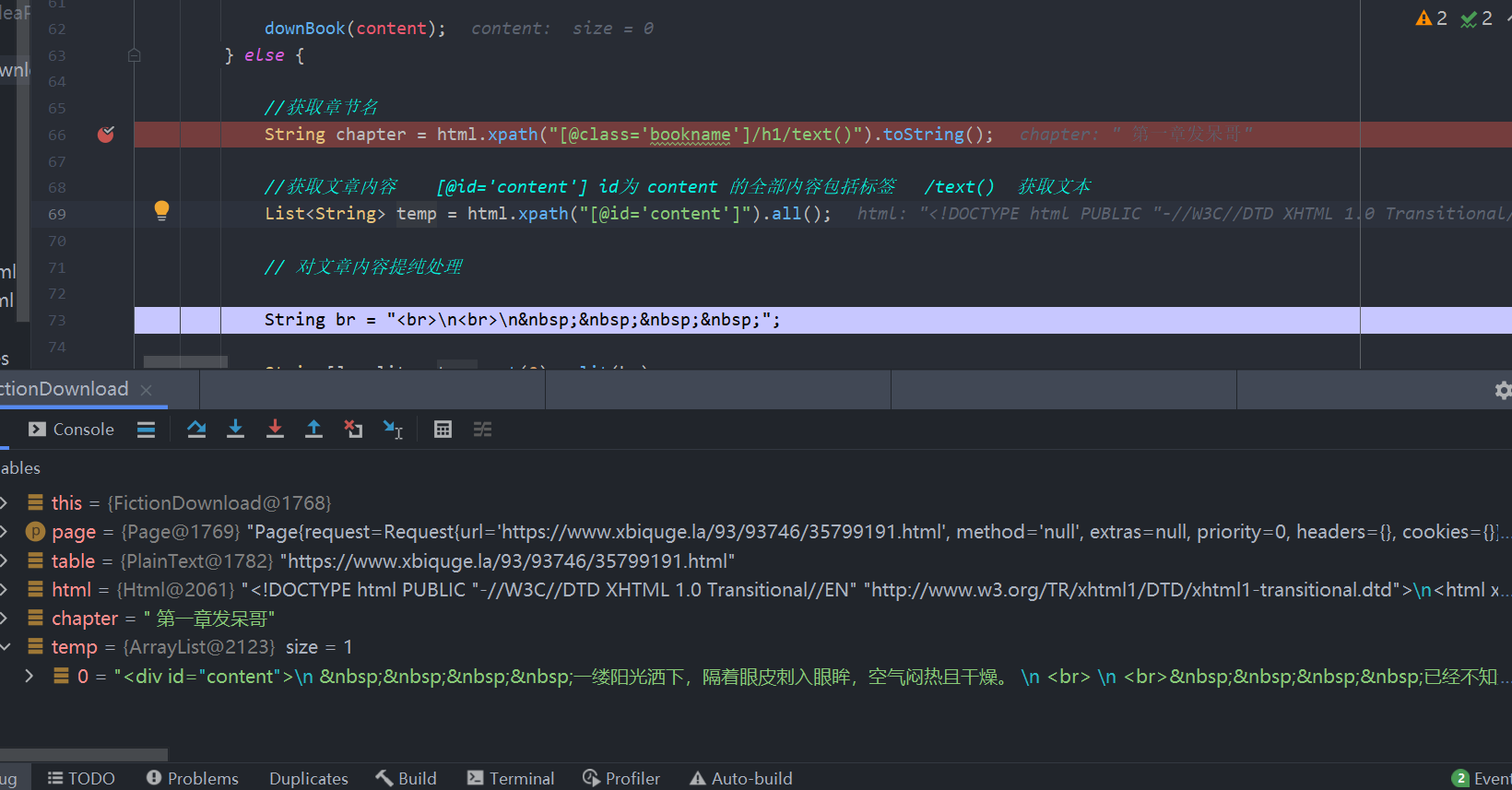Expand the 'chapter' variable node

[5, 619]
